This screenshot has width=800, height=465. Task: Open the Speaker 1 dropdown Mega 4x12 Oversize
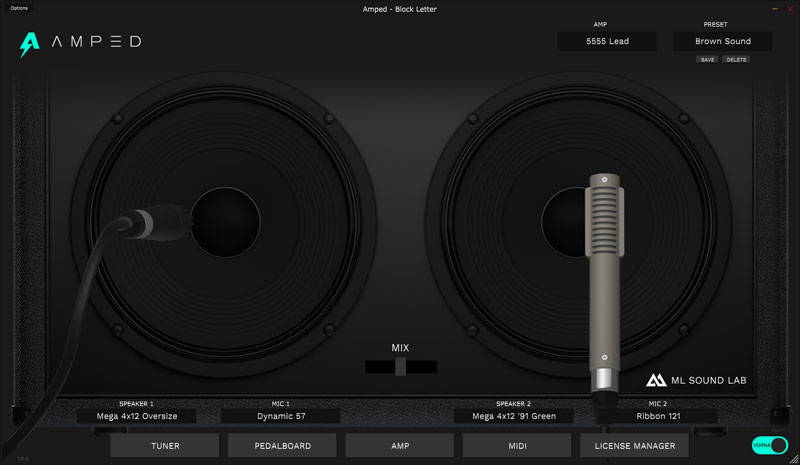pos(137,416)
